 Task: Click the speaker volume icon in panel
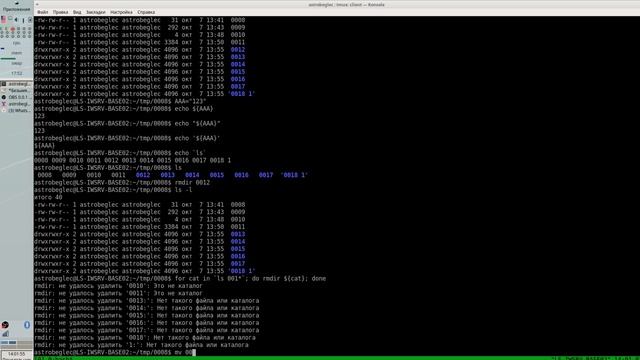16,20
